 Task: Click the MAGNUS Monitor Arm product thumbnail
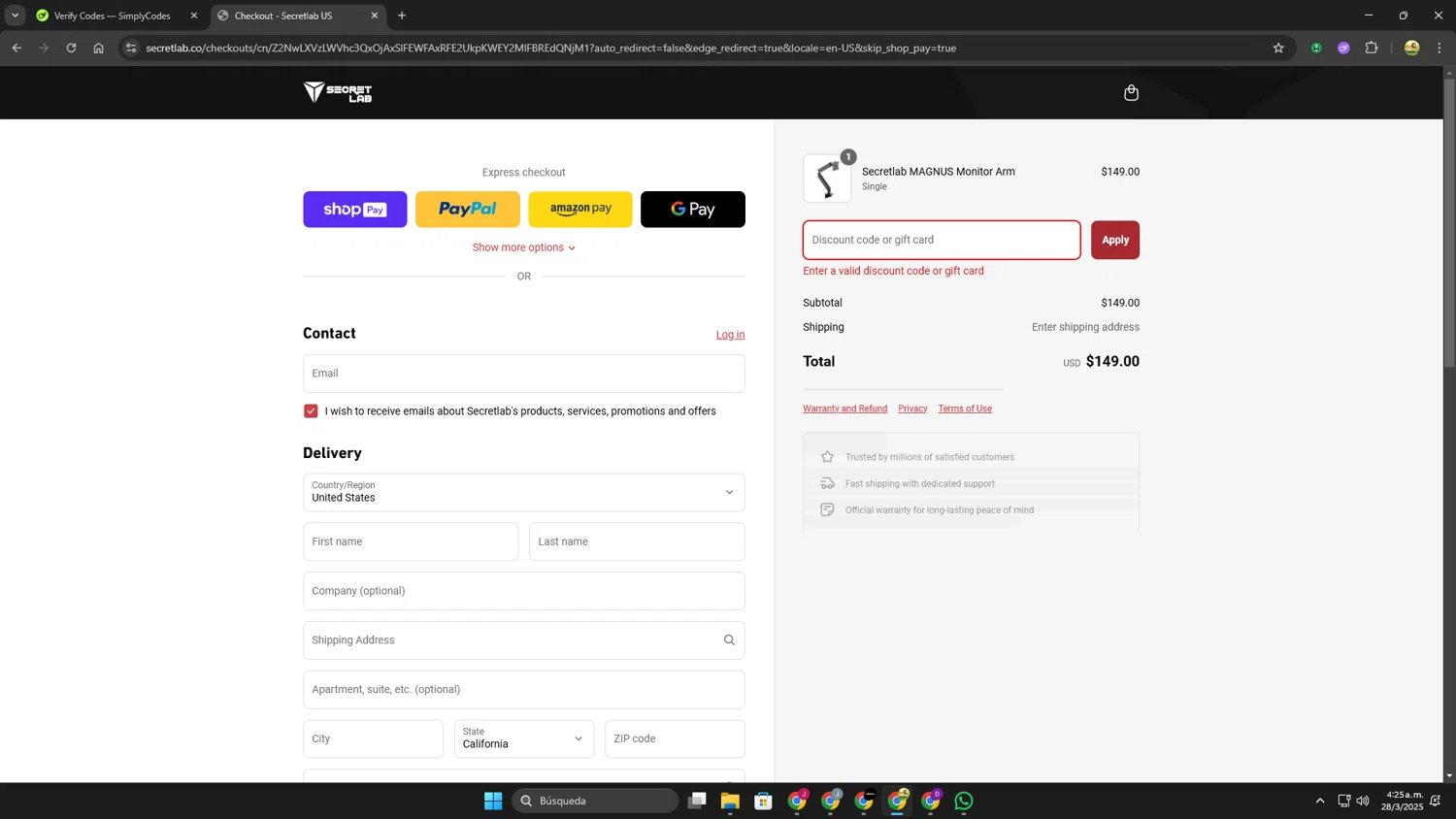click(x=827, y=179)
